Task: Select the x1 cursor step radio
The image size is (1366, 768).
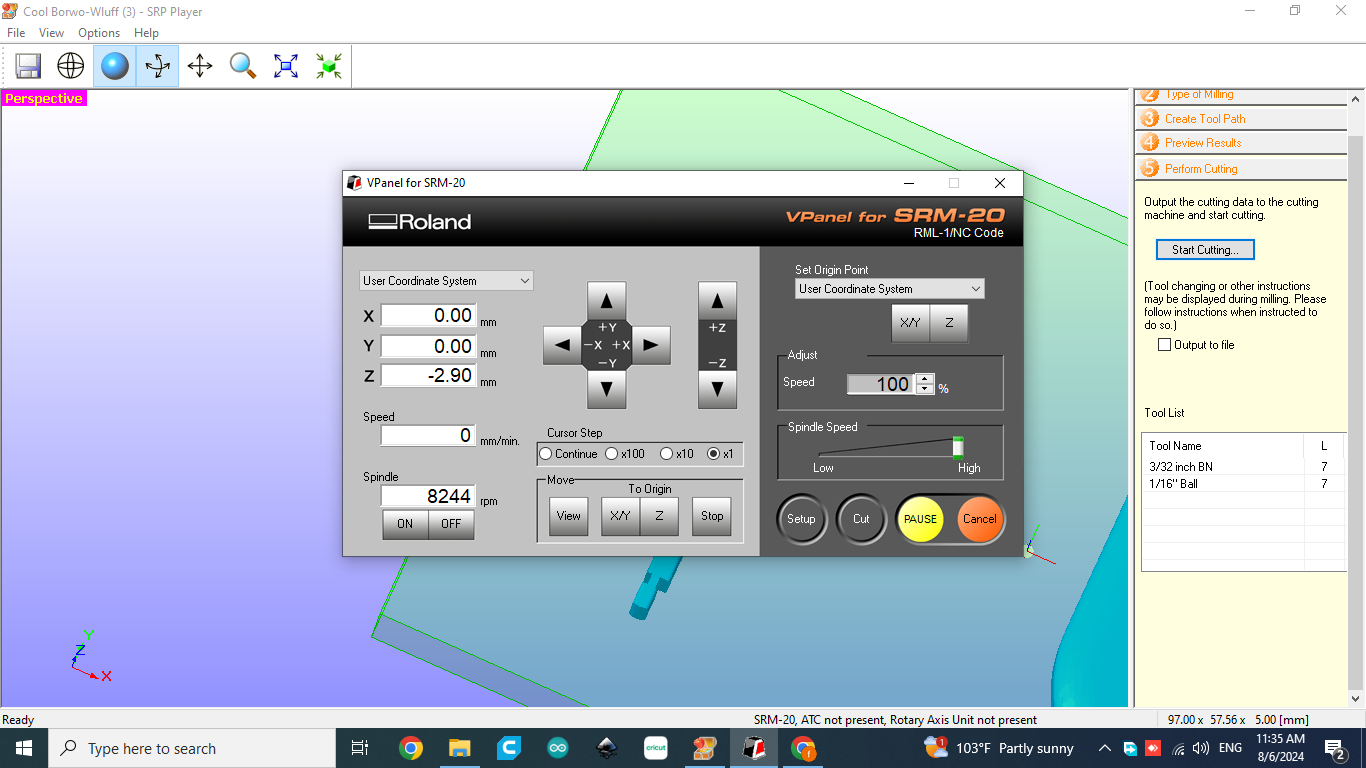Action: (x=714, y=454)
